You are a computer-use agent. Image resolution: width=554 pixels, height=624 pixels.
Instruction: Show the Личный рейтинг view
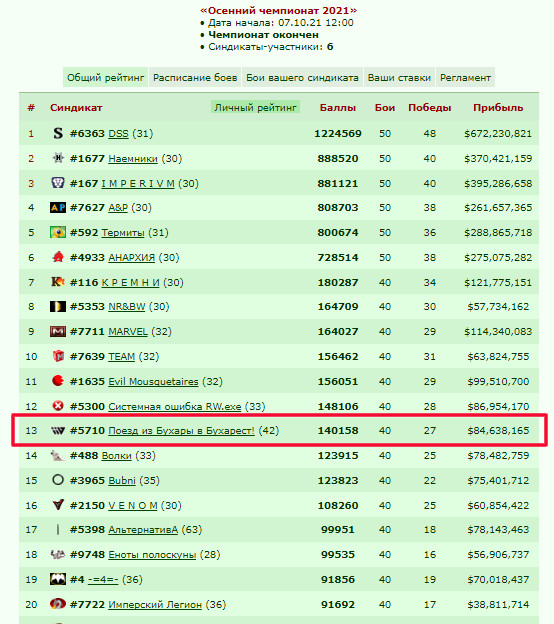click(x=256, y=107)
